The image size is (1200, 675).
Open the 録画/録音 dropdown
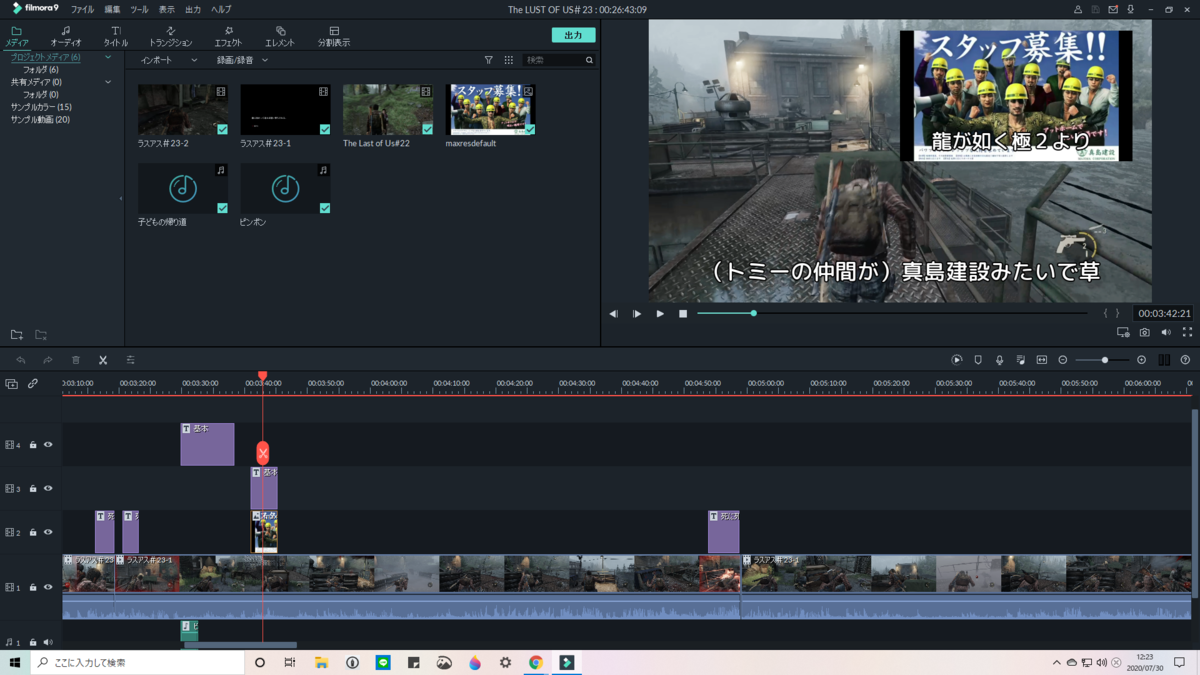[243, 60]
